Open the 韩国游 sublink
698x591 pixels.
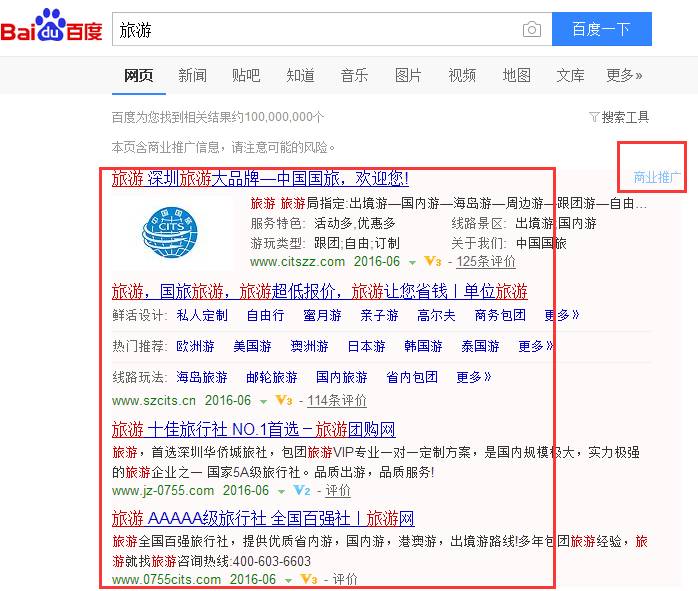423,346
